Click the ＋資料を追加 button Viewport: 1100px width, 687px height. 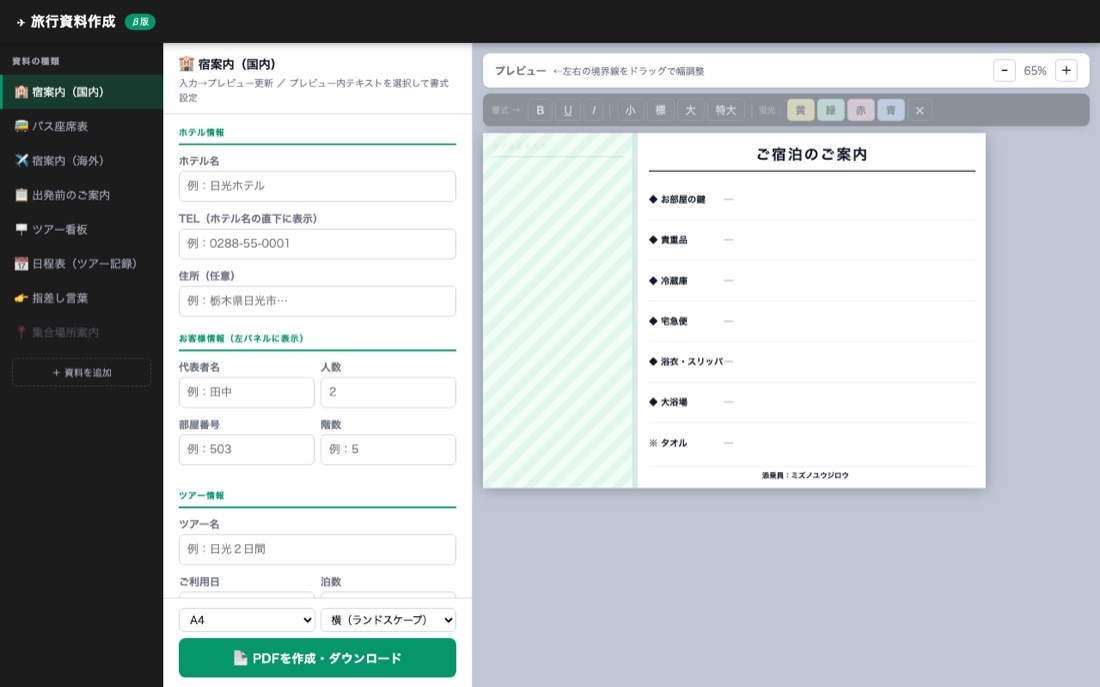81,373
